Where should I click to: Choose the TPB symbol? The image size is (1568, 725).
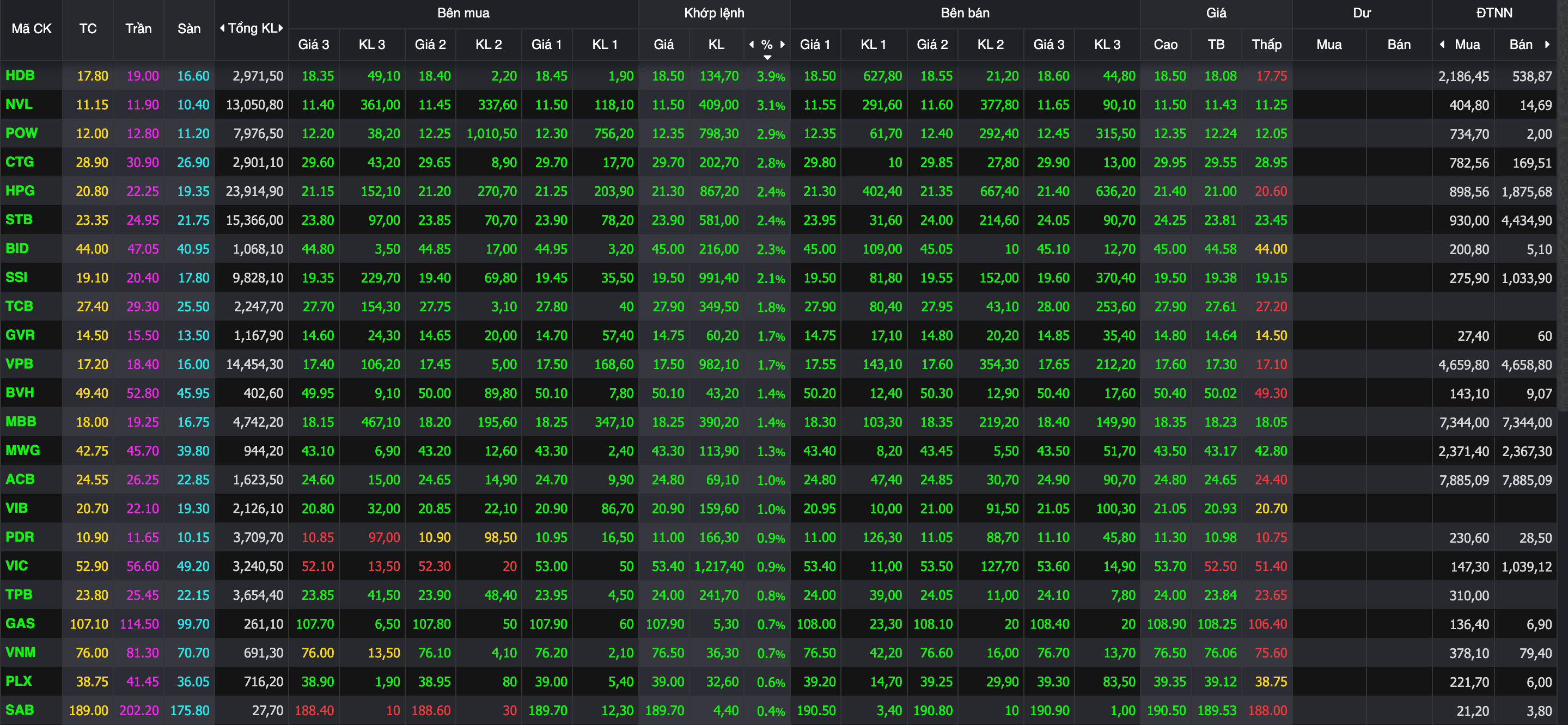[19, 594]
